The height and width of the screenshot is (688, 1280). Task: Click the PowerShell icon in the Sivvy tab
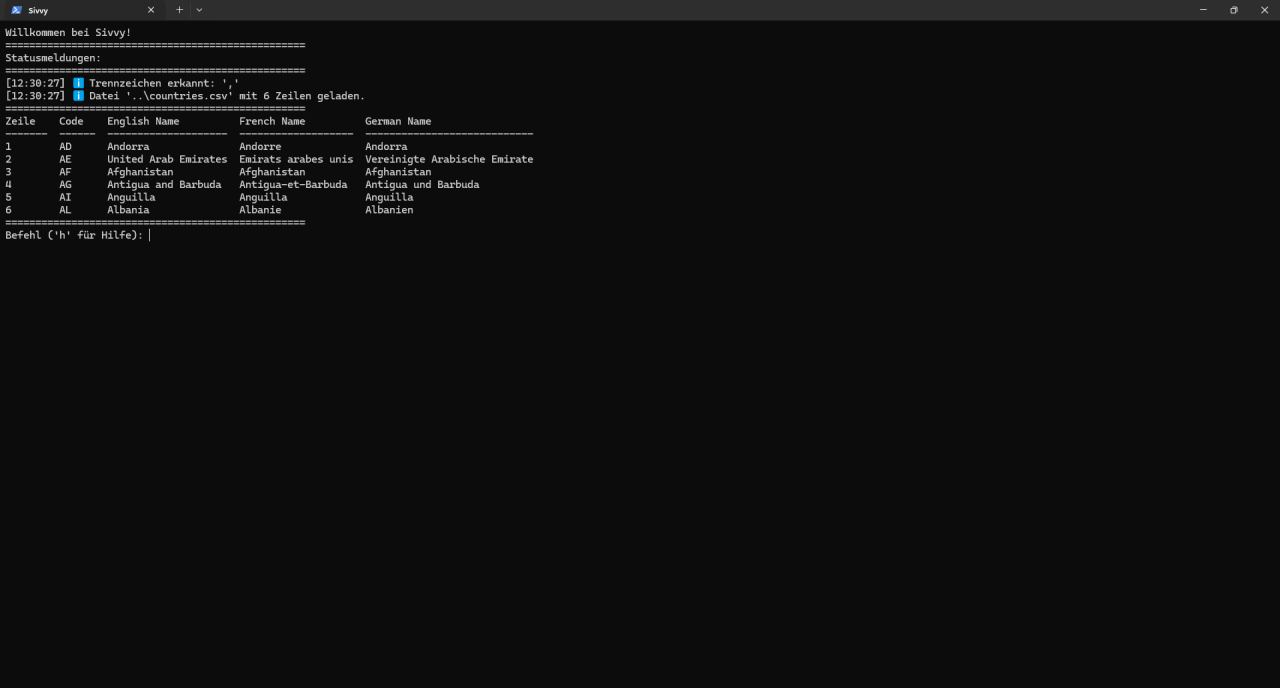tap(16, 10)
